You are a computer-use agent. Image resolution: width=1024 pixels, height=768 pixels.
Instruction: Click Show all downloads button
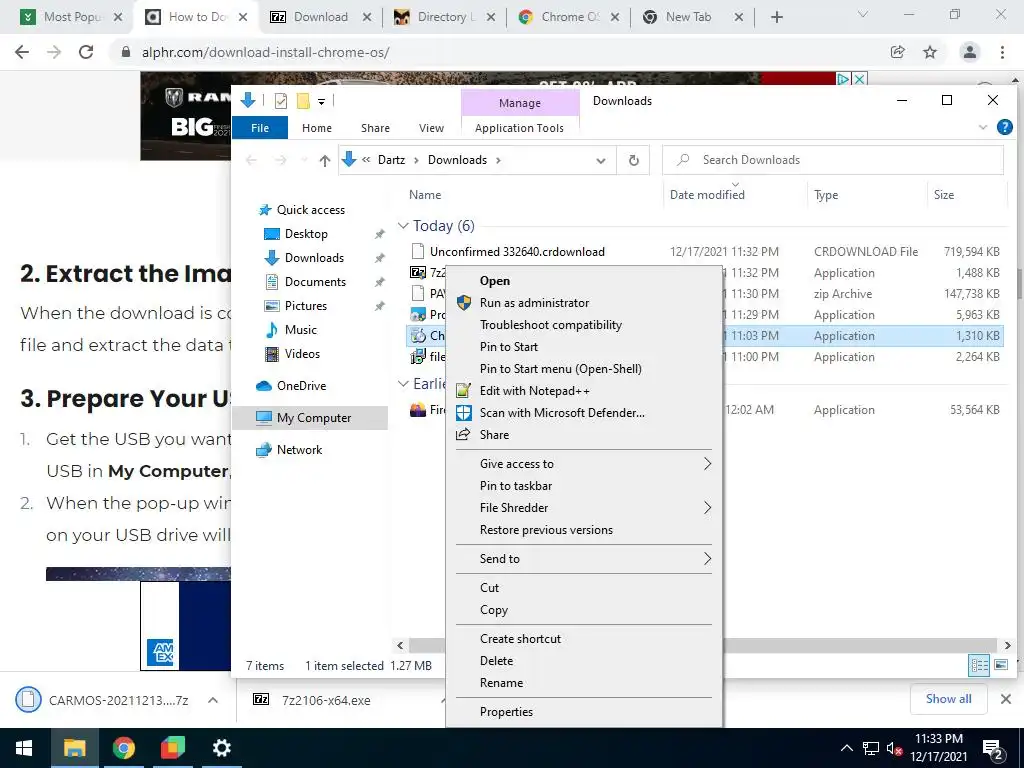tap(948, 699)
